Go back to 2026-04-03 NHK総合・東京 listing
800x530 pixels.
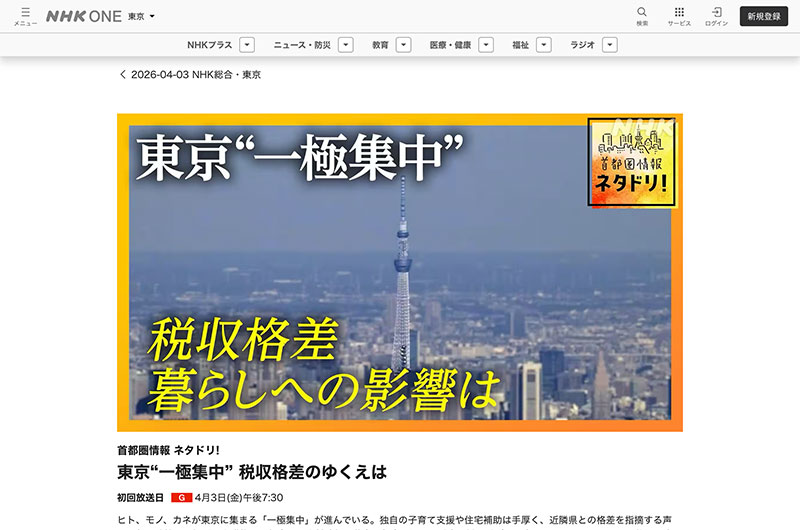click(190, 74)
